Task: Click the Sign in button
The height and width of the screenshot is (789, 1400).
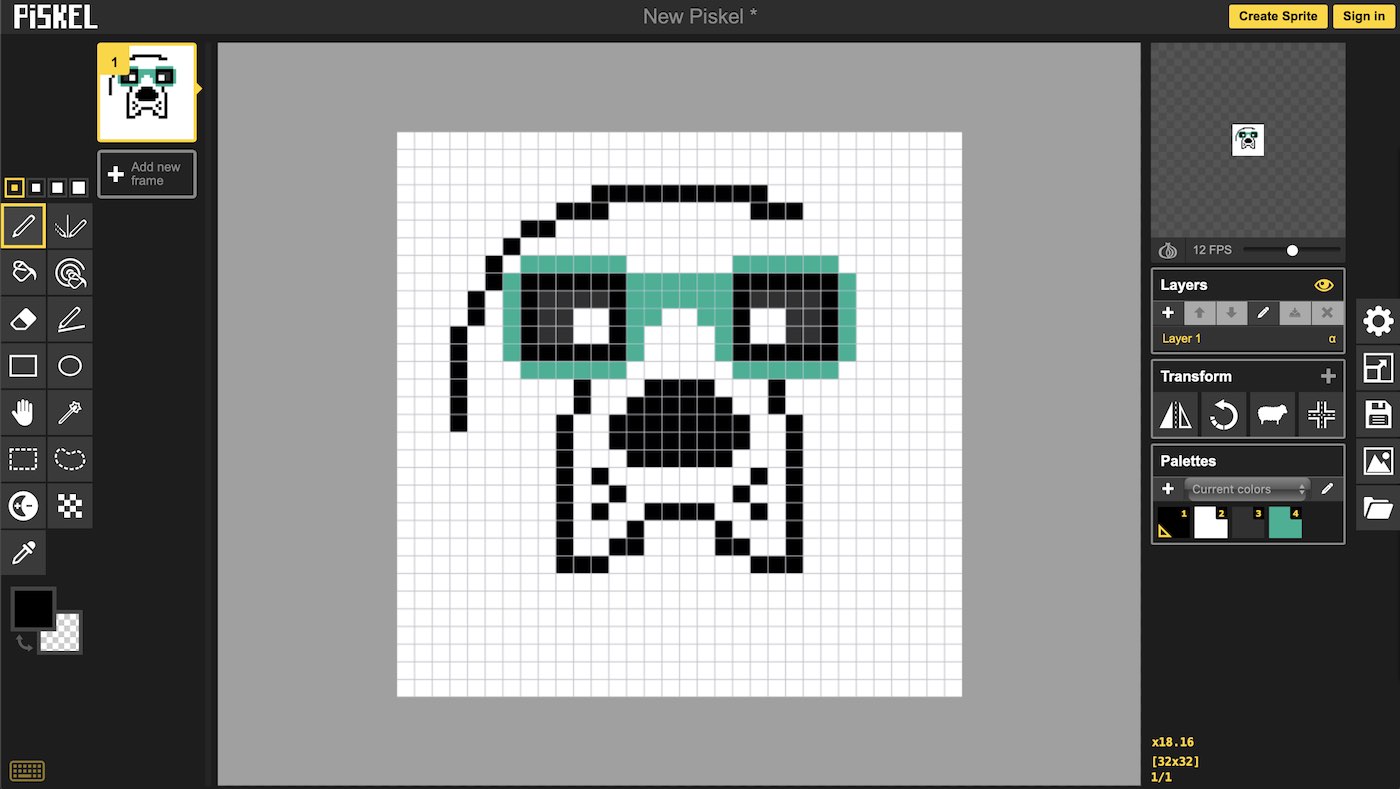Action: coord(1364,16)
